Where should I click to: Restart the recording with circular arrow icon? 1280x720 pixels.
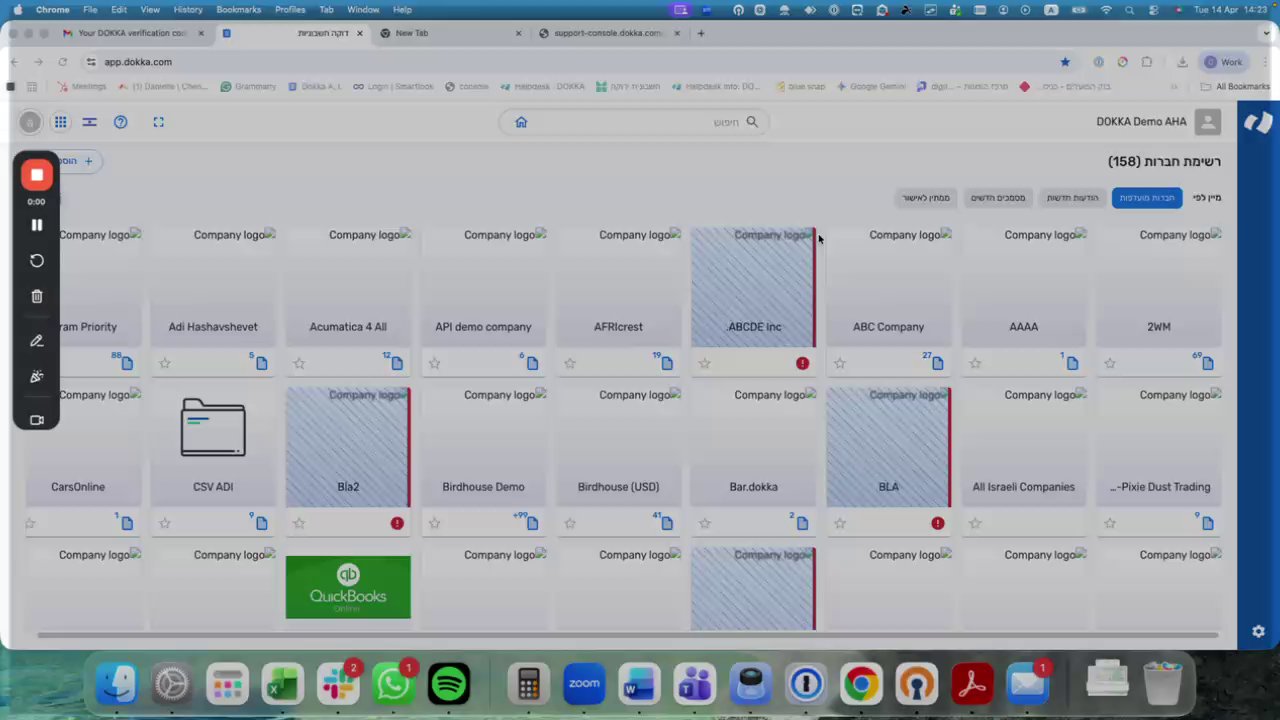click(x=37, y=261)
